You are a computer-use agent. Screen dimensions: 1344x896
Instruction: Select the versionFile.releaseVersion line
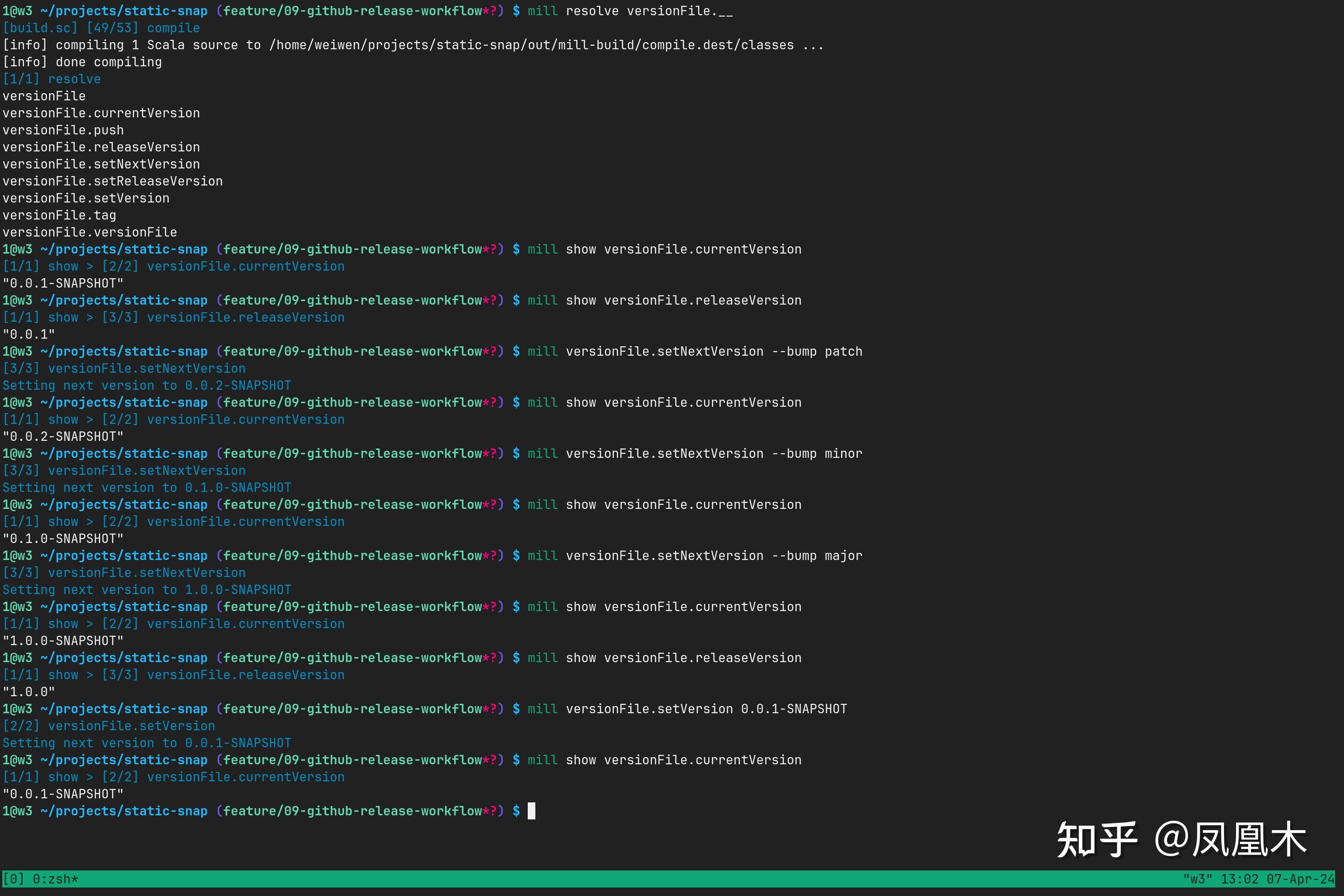click(x=100, y=147)
